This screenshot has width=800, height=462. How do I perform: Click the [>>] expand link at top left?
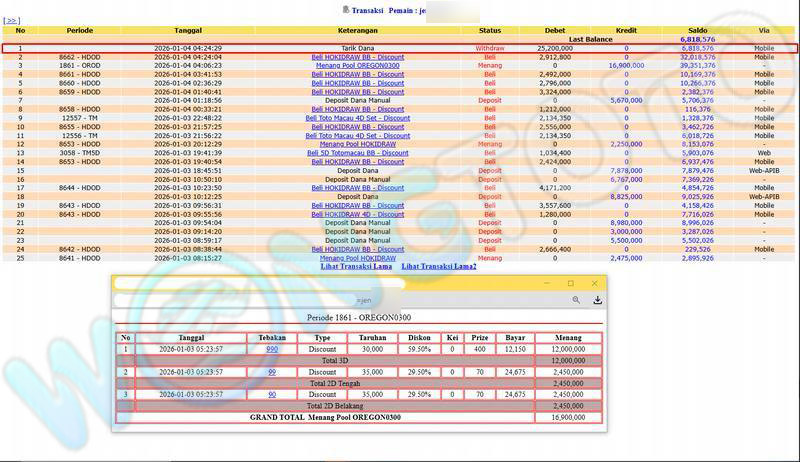(12, 20)
